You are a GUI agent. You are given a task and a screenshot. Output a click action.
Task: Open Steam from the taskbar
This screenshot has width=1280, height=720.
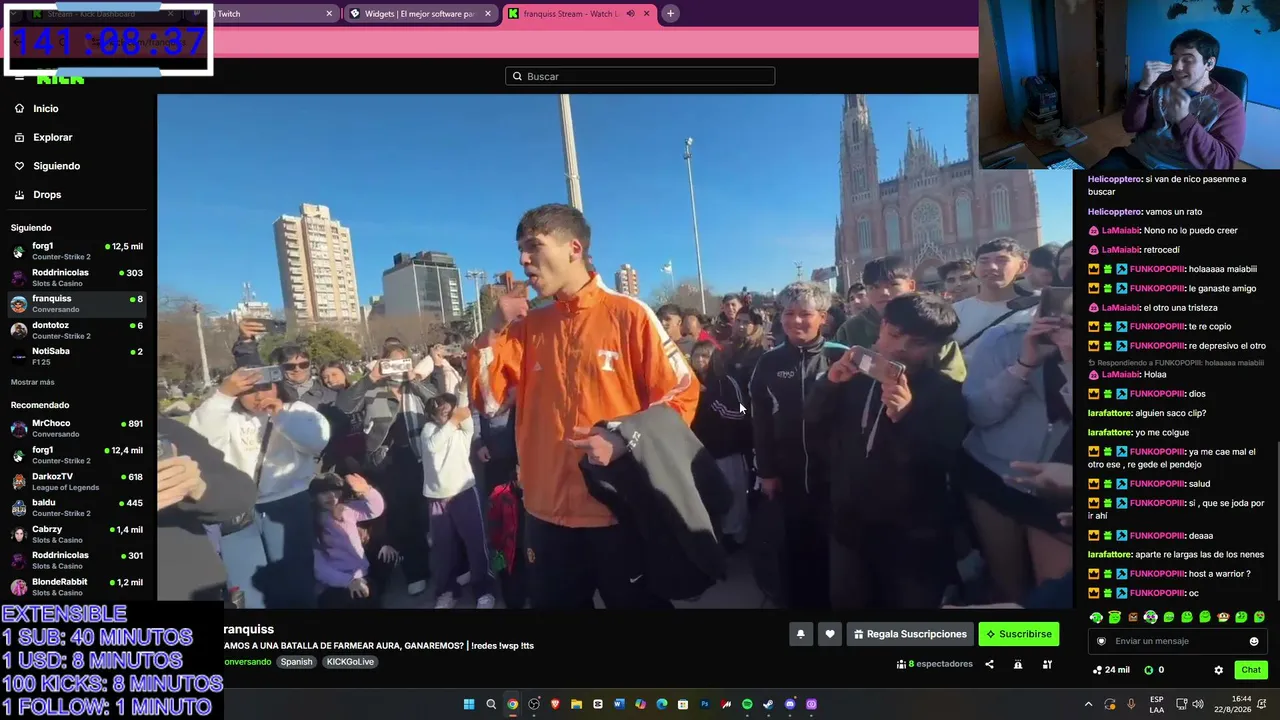coord(768,704)
